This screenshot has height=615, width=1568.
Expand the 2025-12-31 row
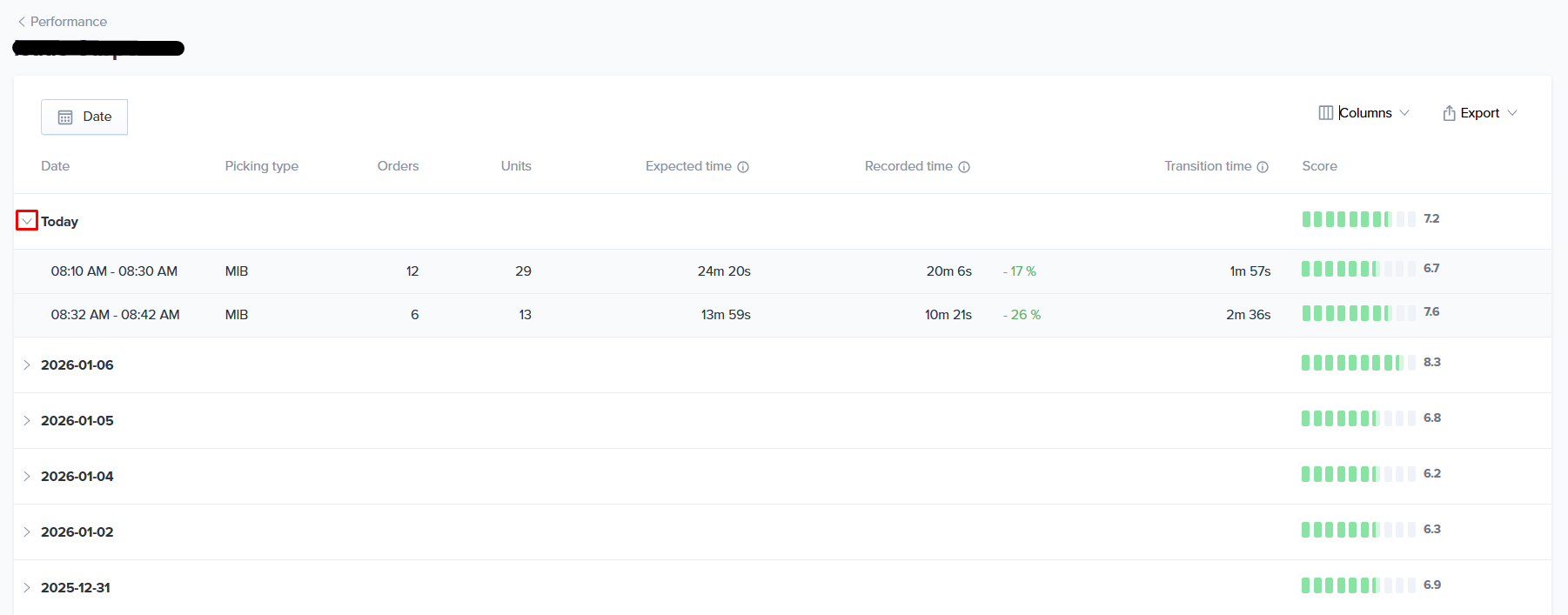coord(27,588)
